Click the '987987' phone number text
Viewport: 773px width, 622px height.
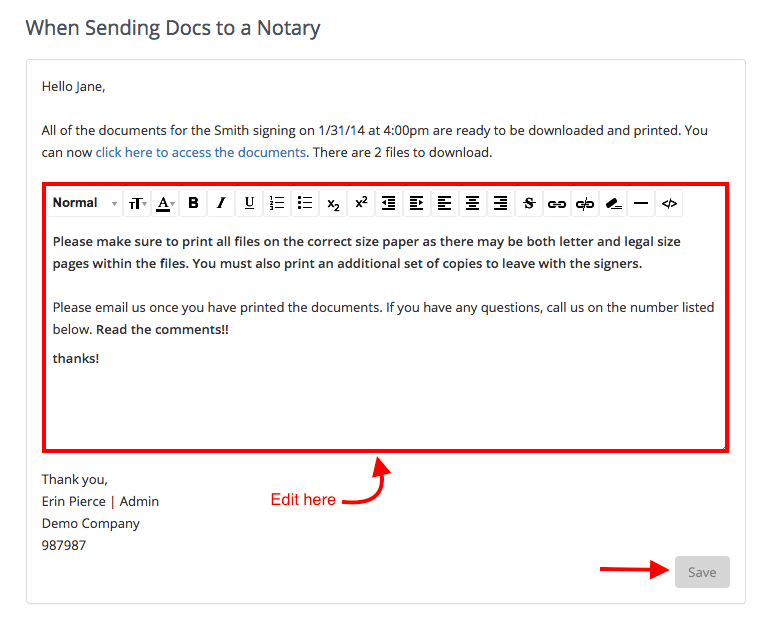[x=64, y=545]
